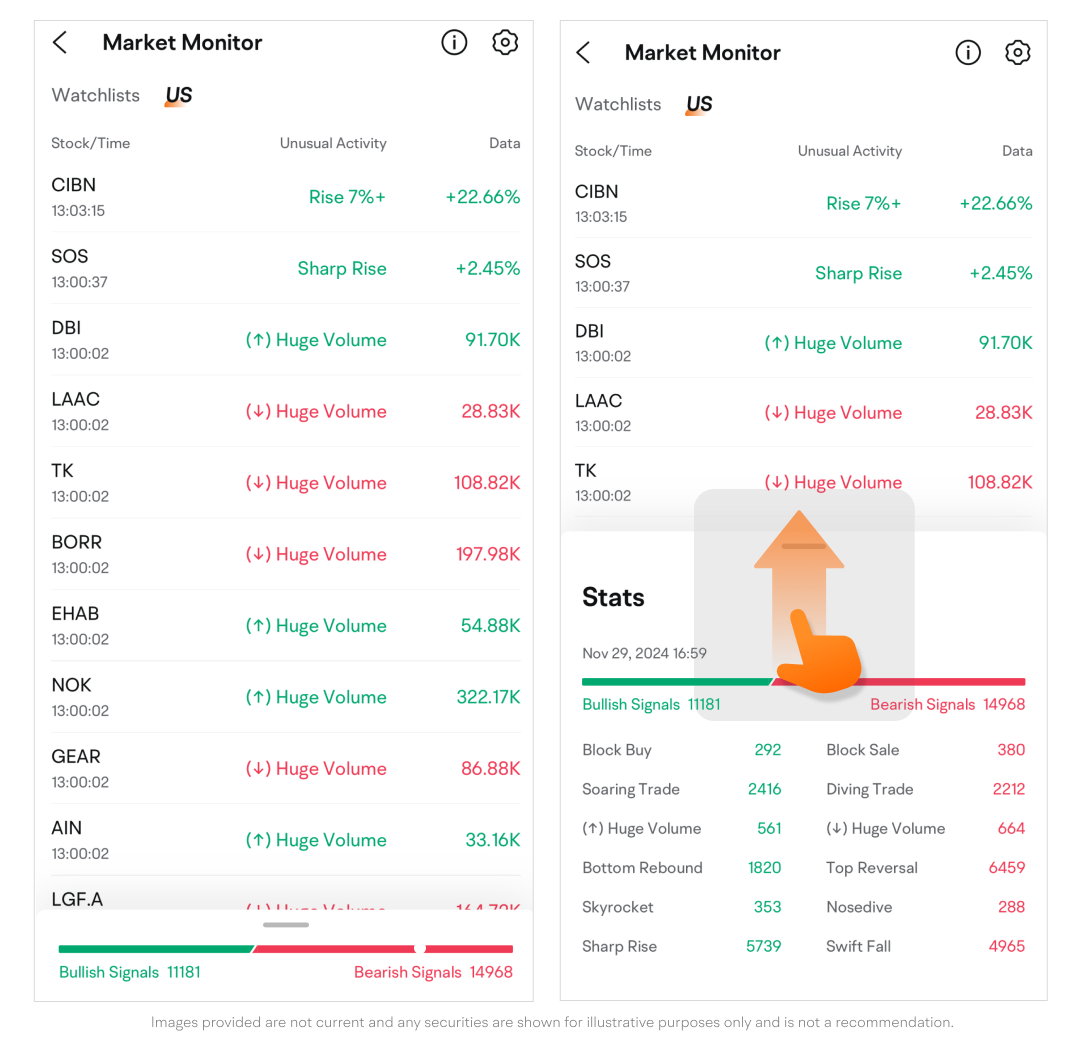1080x1052 pixels.
Task: Expand the drag handle above Bullish Signals bar
Action: pyautogui.click(x=286, y=925)
